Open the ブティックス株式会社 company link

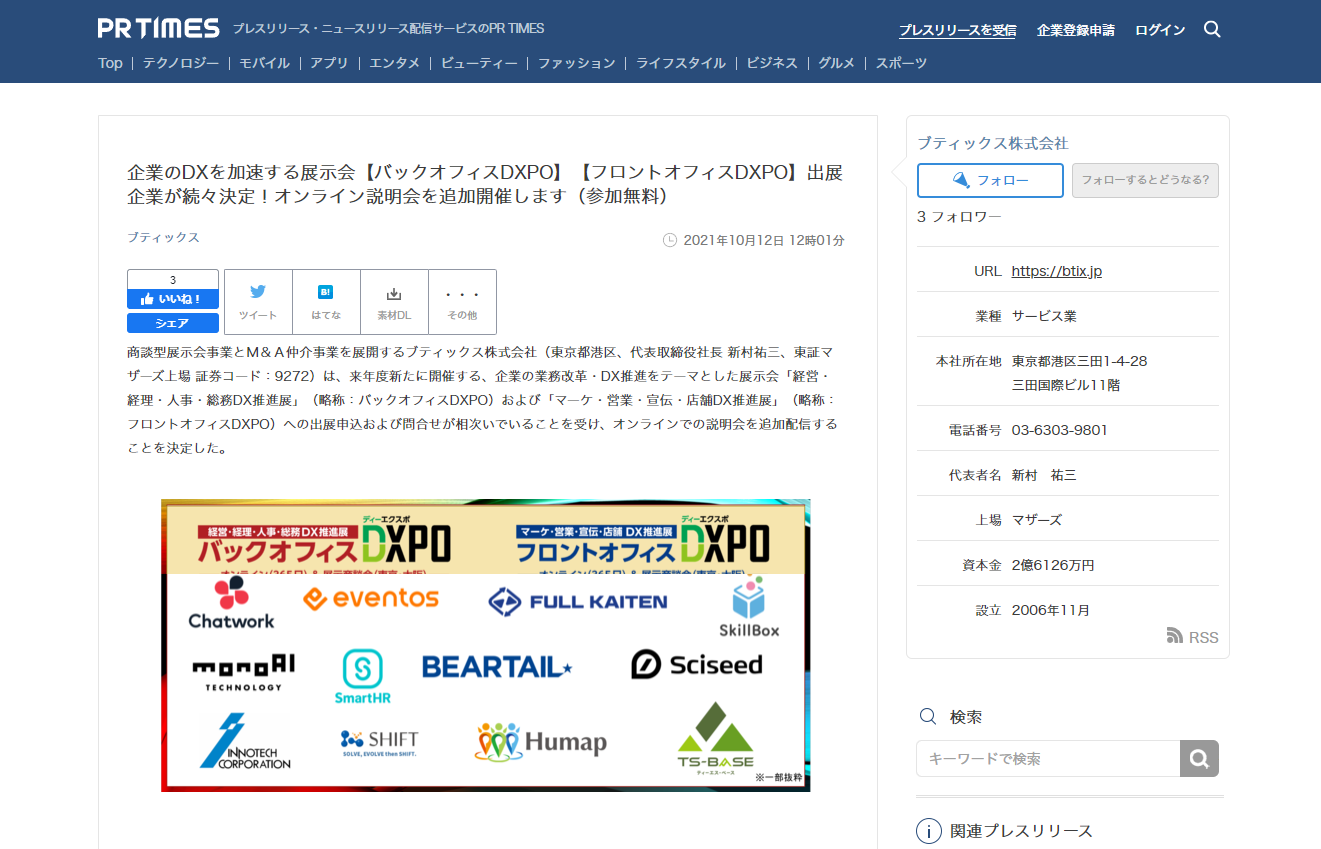[x=993, y=143]
